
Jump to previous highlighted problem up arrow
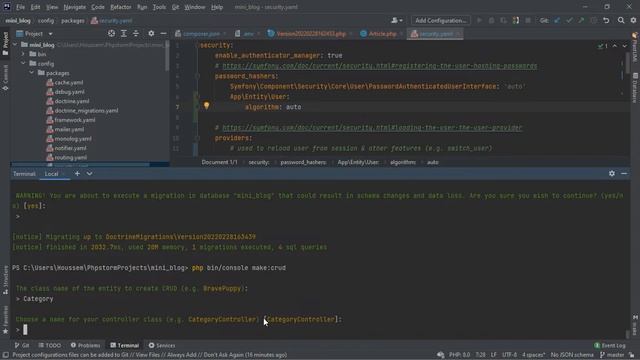[615, 46]
